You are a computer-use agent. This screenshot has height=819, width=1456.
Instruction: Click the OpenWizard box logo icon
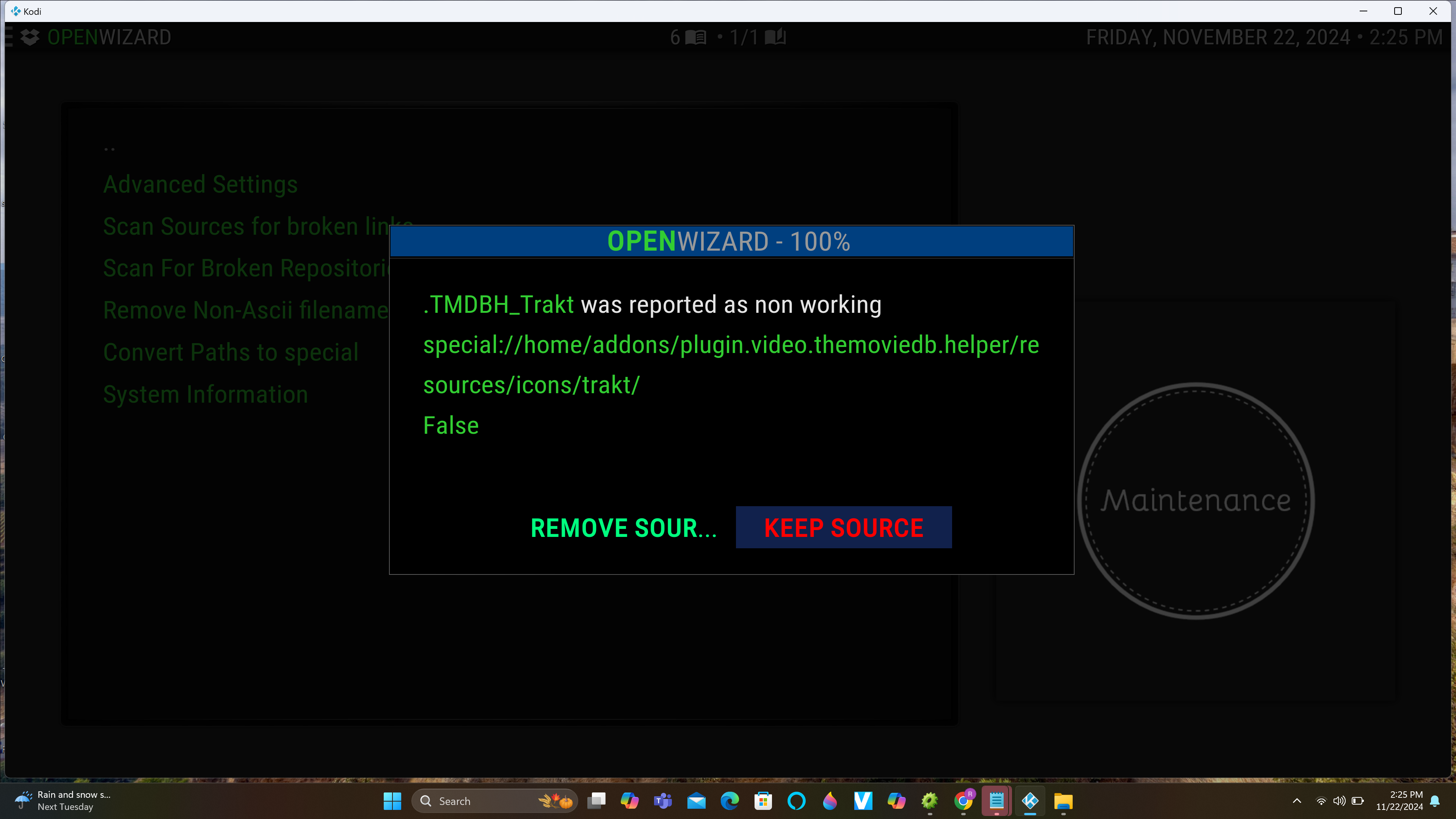[x=30, y=37]
